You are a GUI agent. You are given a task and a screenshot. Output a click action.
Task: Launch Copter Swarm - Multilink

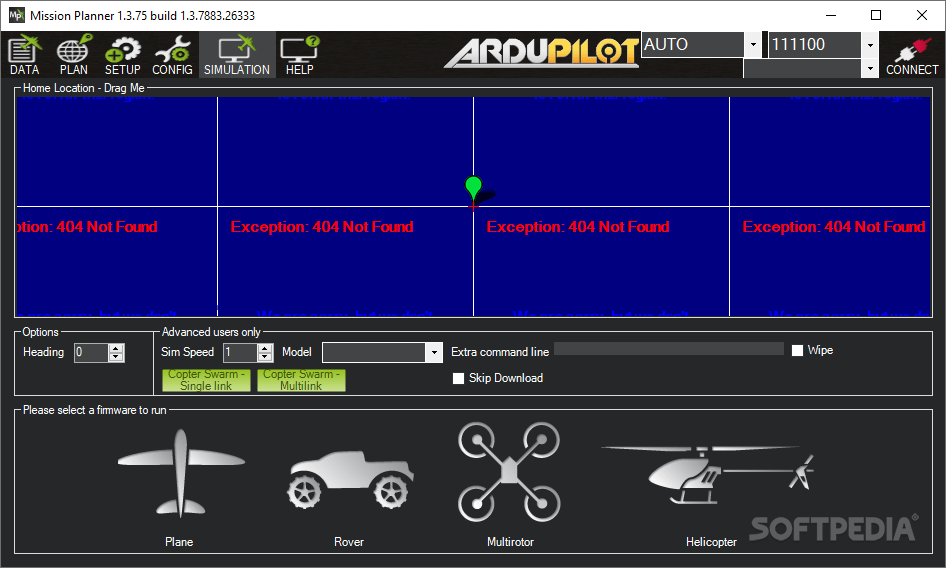pyautogui.click(x=301, y=380)
